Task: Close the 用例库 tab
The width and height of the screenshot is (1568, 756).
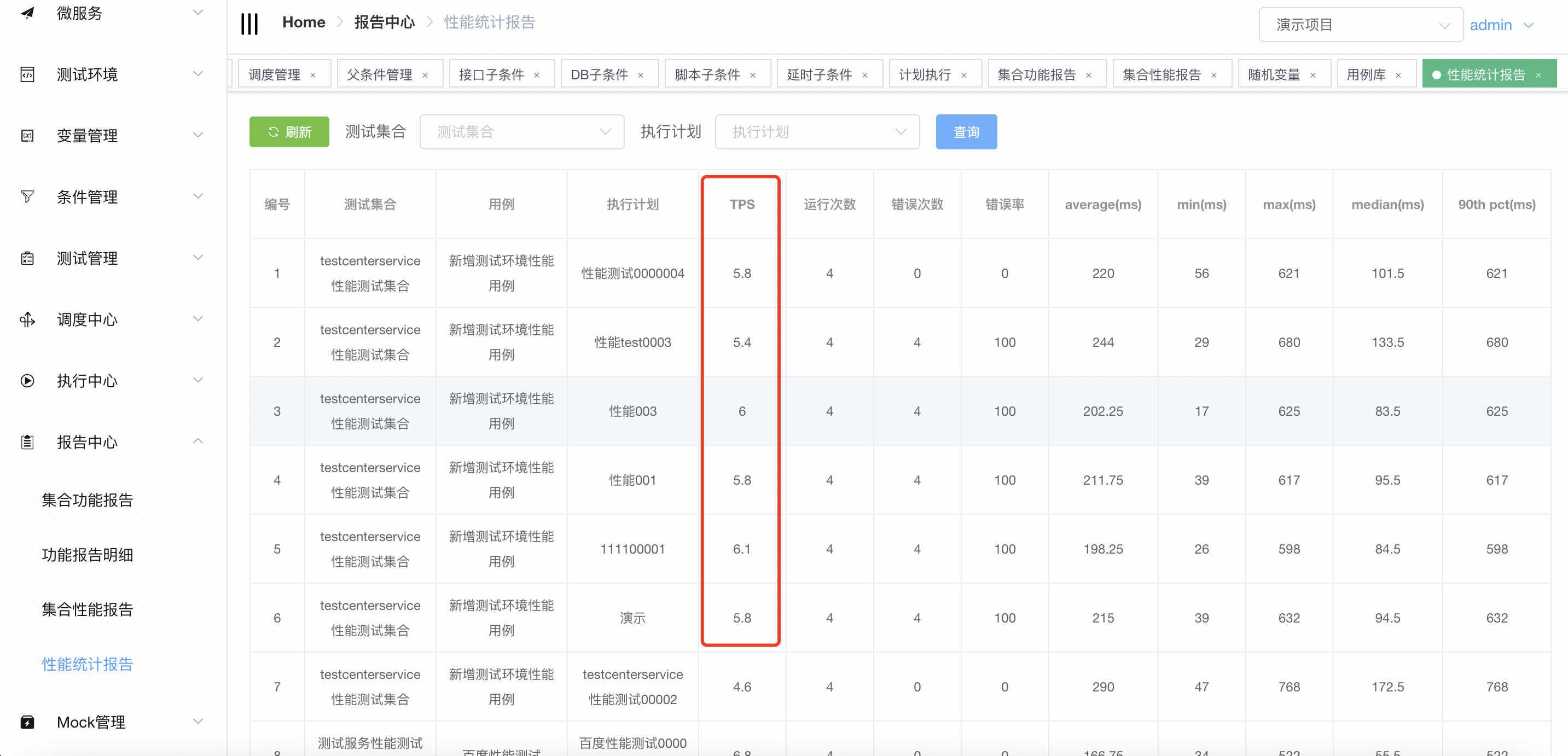Action: [1398, 75]
